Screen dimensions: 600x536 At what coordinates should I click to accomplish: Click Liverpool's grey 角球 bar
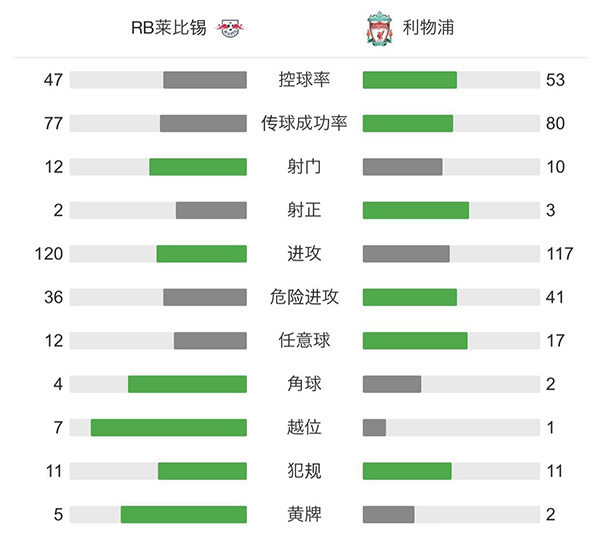392,384
